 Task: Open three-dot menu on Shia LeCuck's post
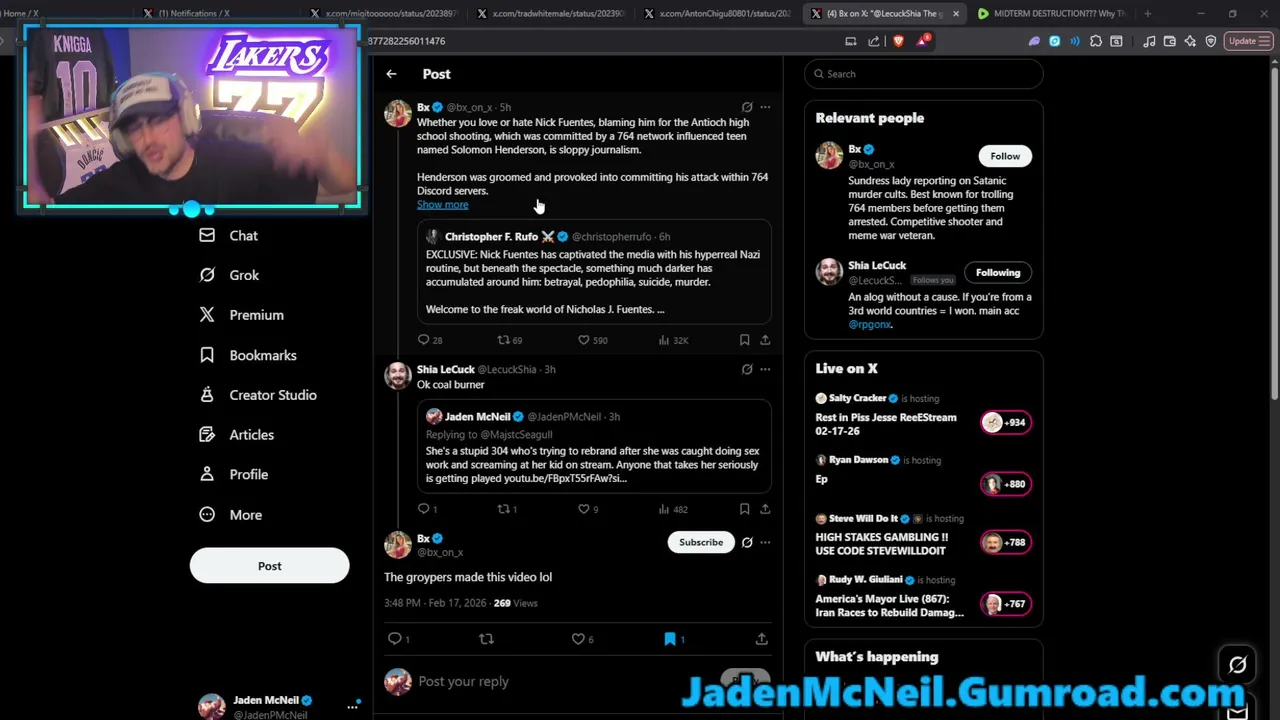click(765, 369)
